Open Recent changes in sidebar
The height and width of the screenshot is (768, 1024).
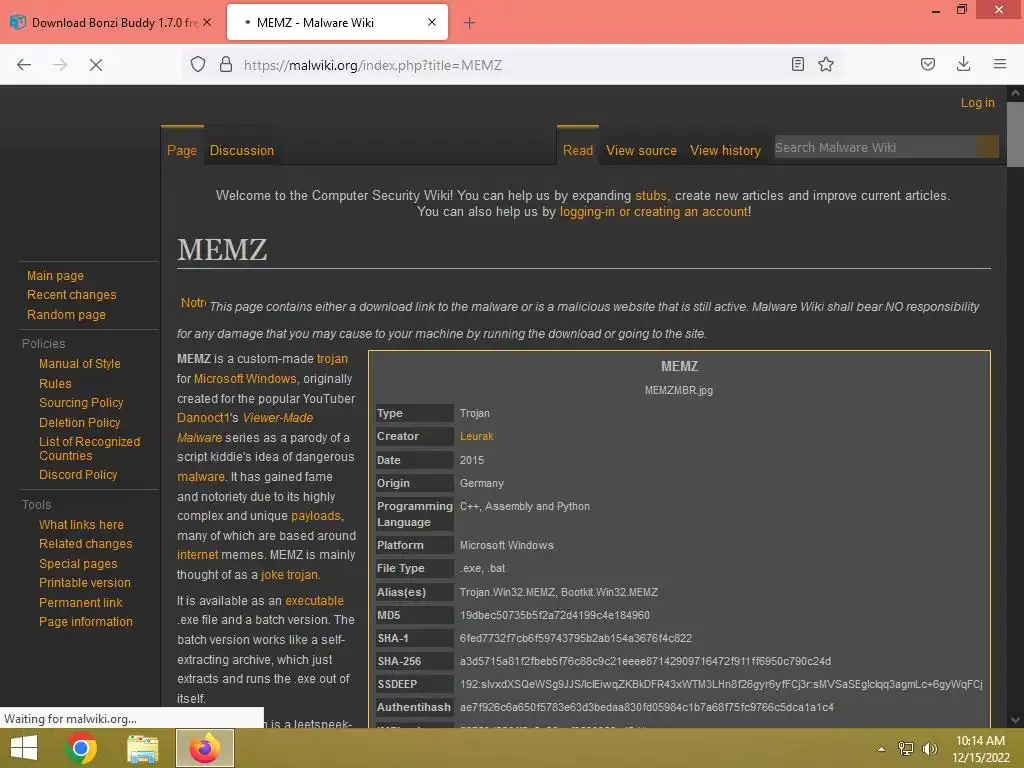coord(71,295)
